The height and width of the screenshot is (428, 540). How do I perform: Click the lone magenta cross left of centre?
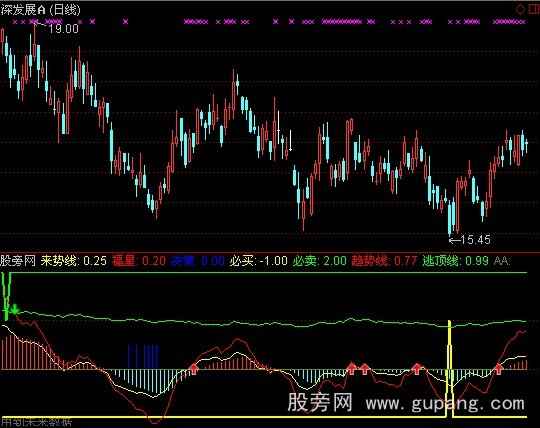click(x=125, y=22)
